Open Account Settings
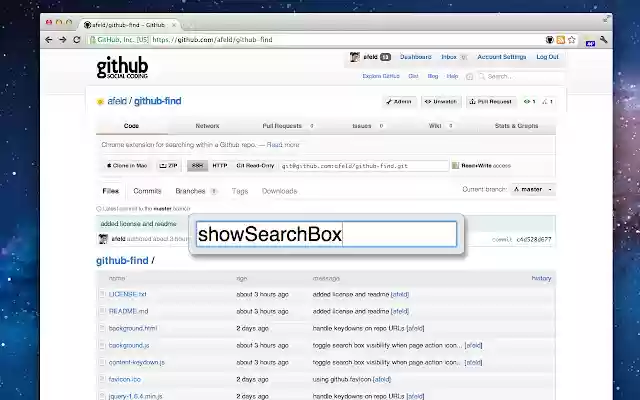 [x=502, y=57]
